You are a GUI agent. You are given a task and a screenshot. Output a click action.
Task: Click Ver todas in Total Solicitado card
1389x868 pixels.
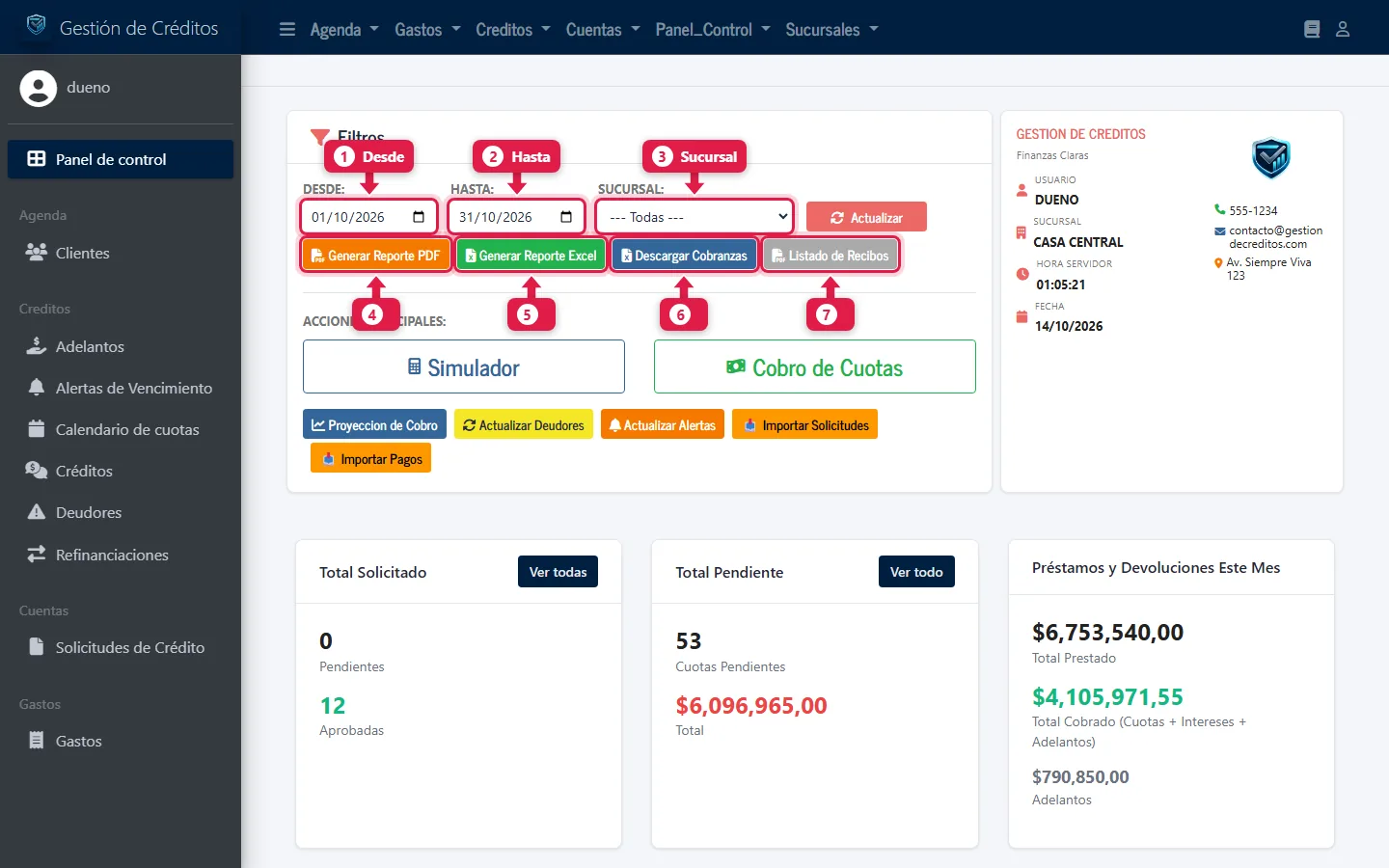tap(558, 572)
